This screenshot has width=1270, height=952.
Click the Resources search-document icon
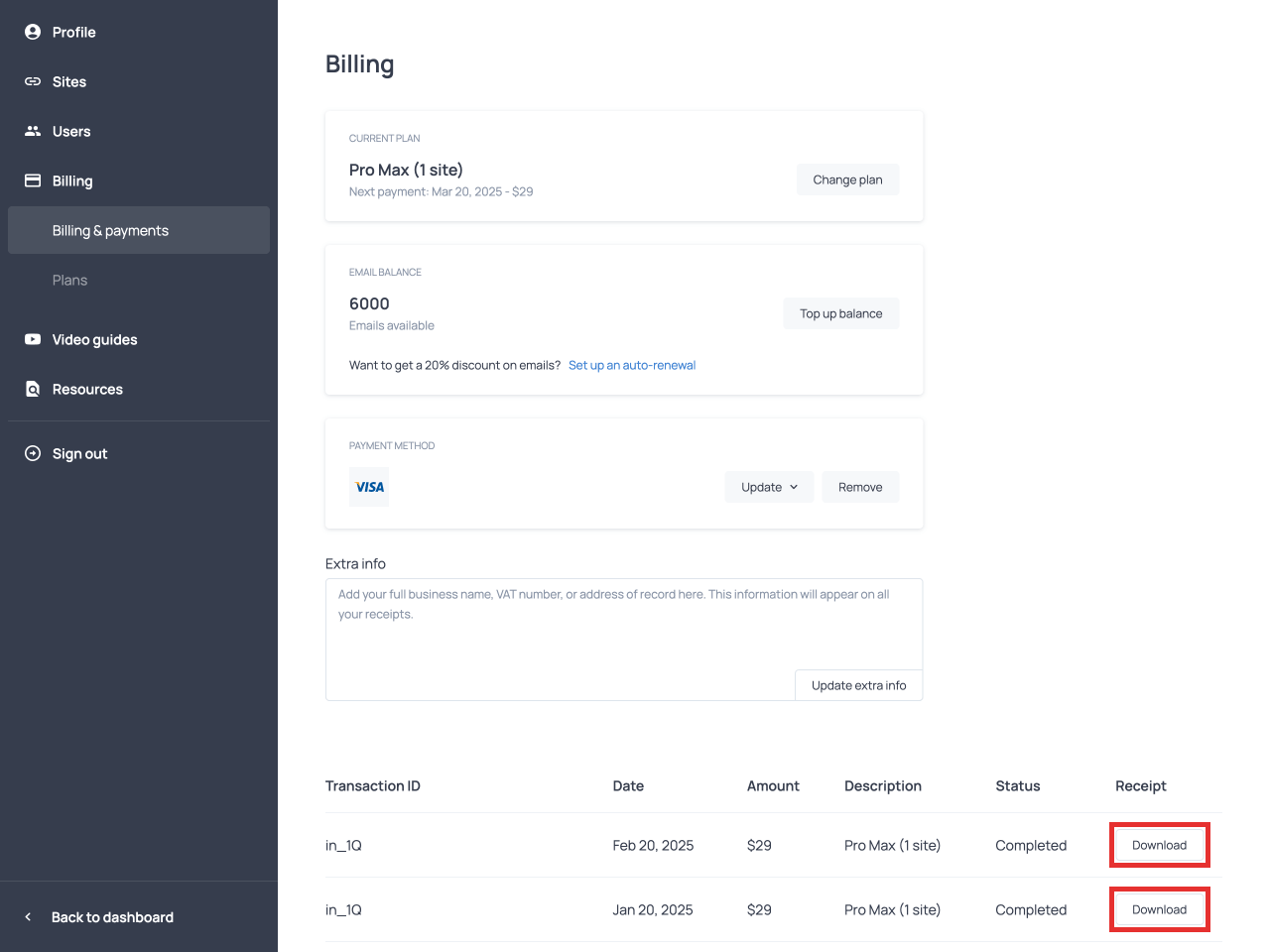pos(33,389)
